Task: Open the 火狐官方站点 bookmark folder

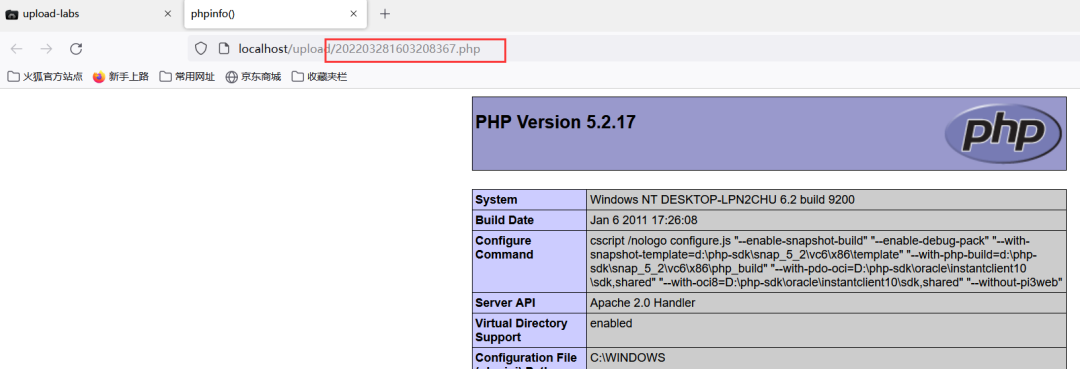Action: [x=45, y=76]
